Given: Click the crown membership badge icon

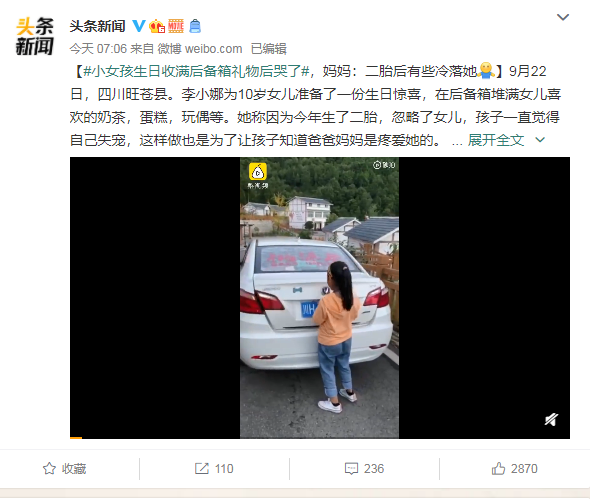Looking at the screenshot, I should 157,26.
